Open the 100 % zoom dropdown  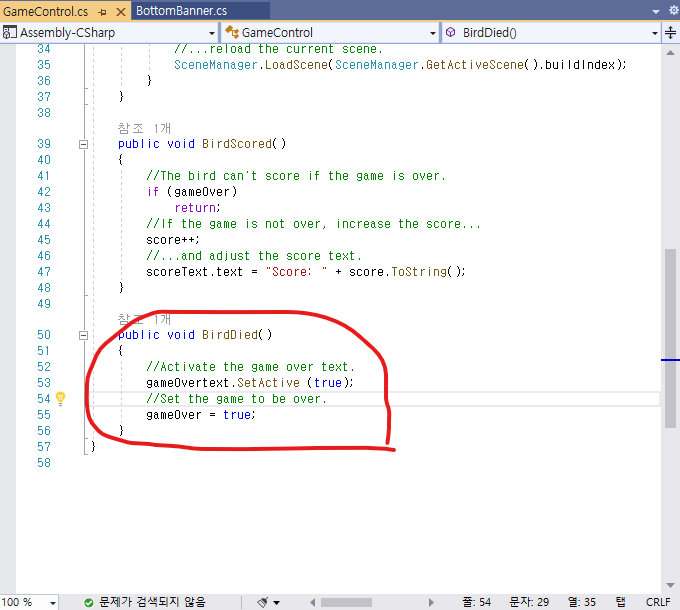(52, 603)
